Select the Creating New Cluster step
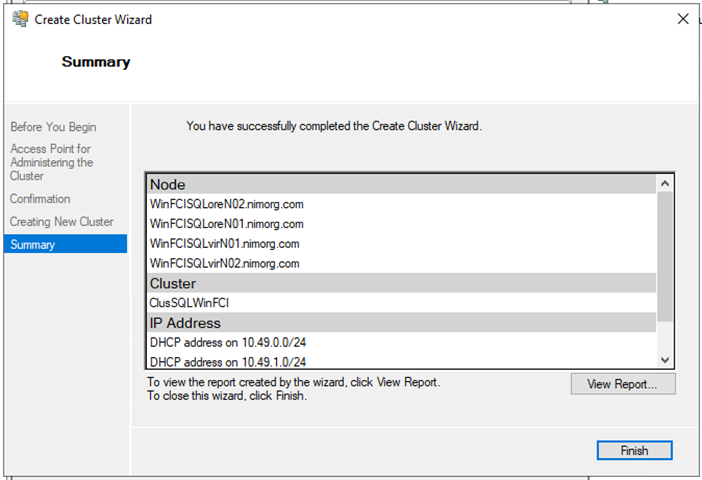 62,222
